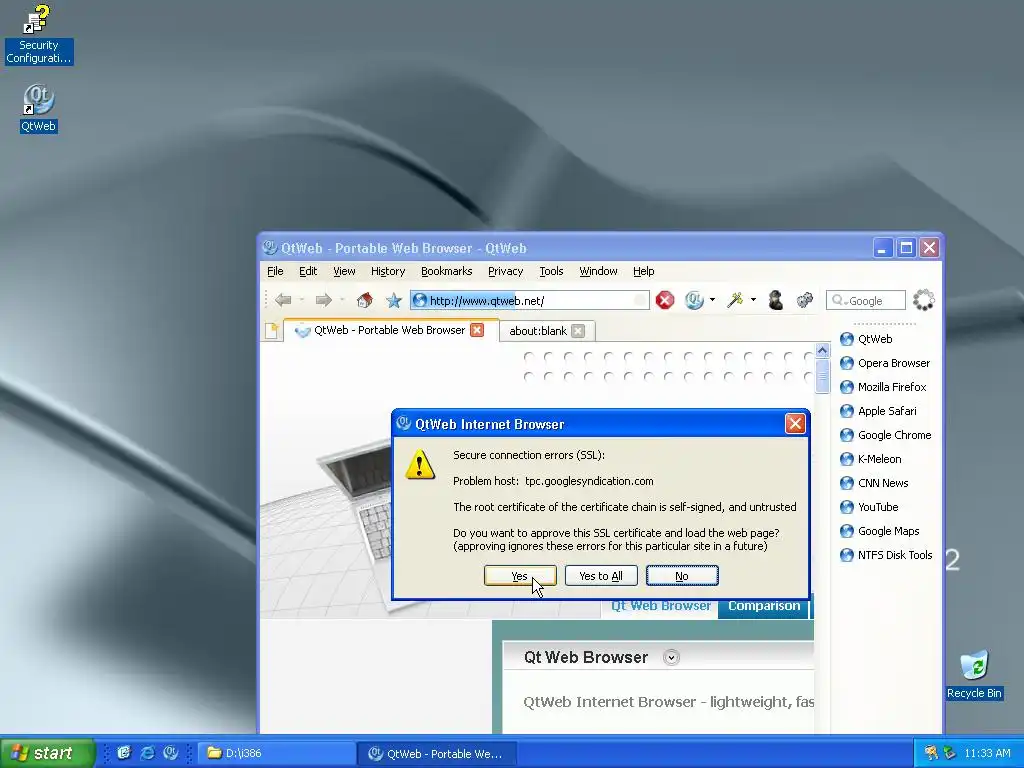Open the View menu

click(344, 271)
